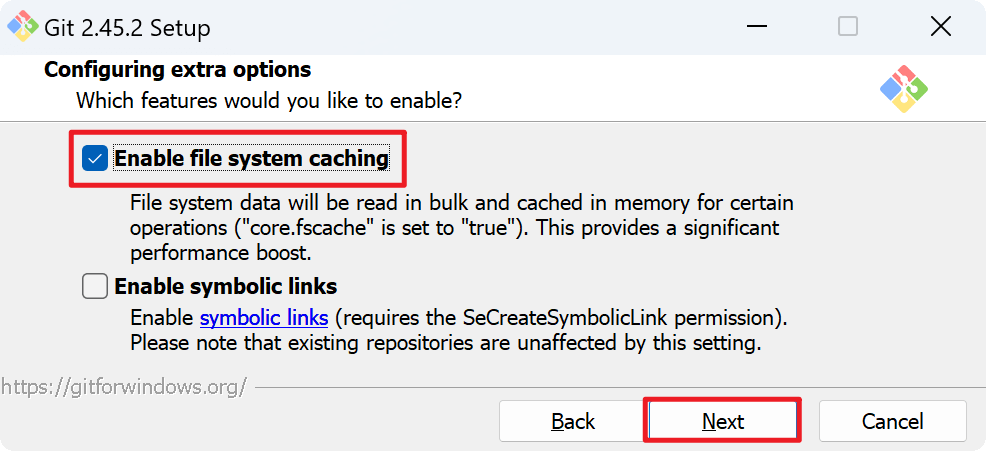The width and height of the screenshot is (986, 451).
Task: Click "Which features would you like to enable?"
Action: [269, 101]
